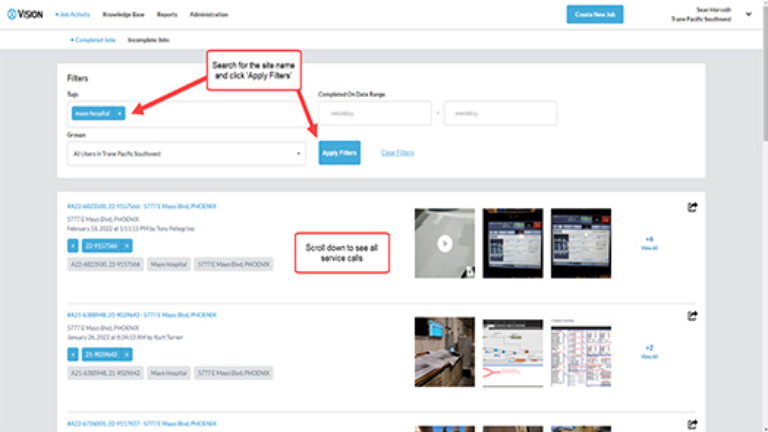Screen dimensions: 768x432
Task: Switch to the Incomplete Jobs tab
Action: [147, 39]
